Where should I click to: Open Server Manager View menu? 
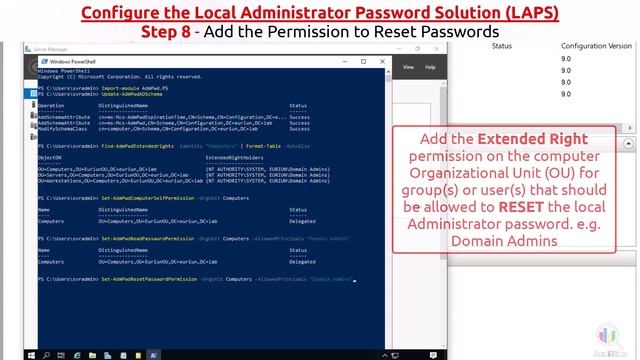[408, 67]
